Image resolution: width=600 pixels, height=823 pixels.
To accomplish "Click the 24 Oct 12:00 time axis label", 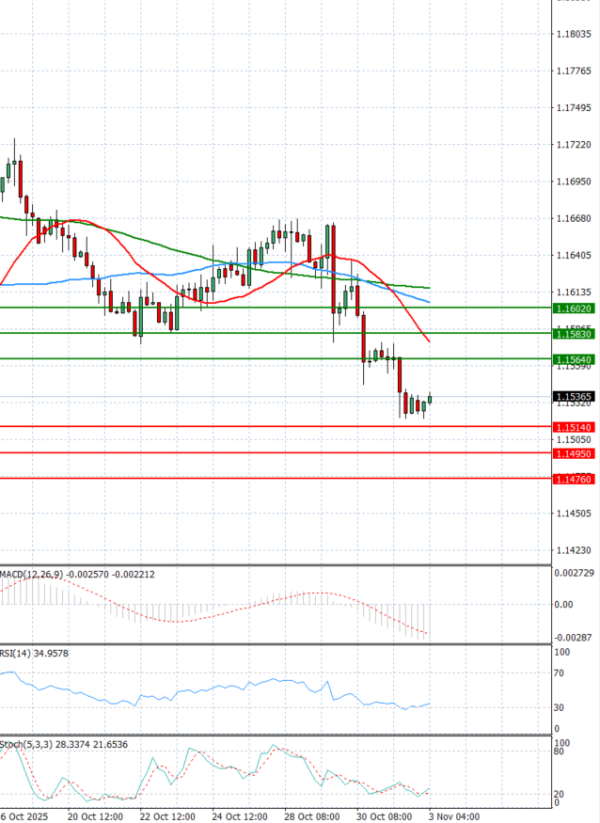I will [241, 815].
